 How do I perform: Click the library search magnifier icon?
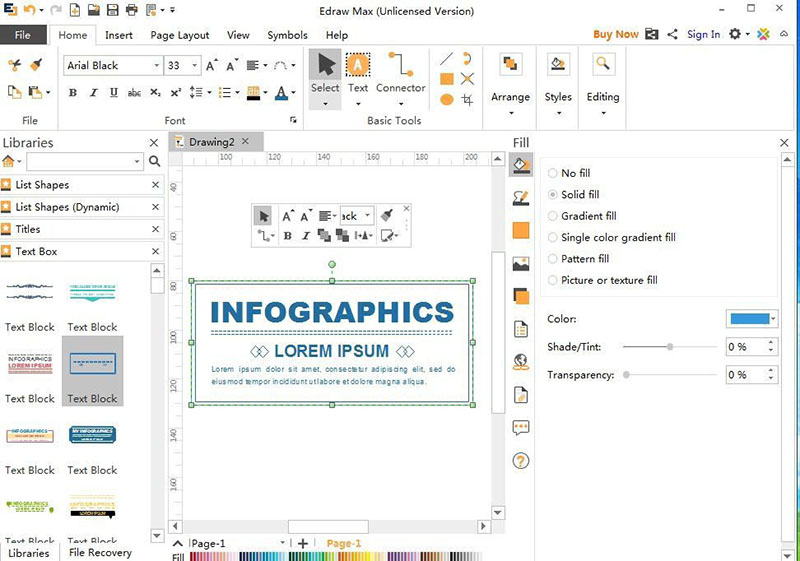tap(154, 162)
